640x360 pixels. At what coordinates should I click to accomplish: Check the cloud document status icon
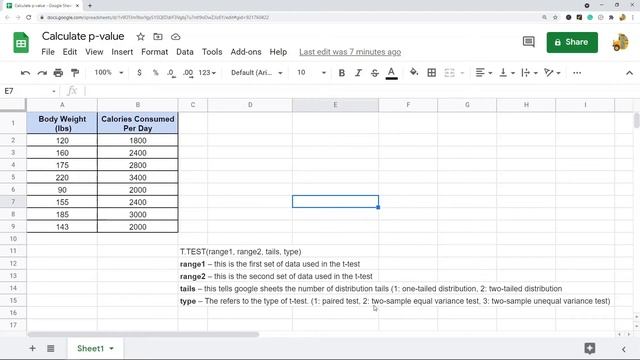pos(176,37)
